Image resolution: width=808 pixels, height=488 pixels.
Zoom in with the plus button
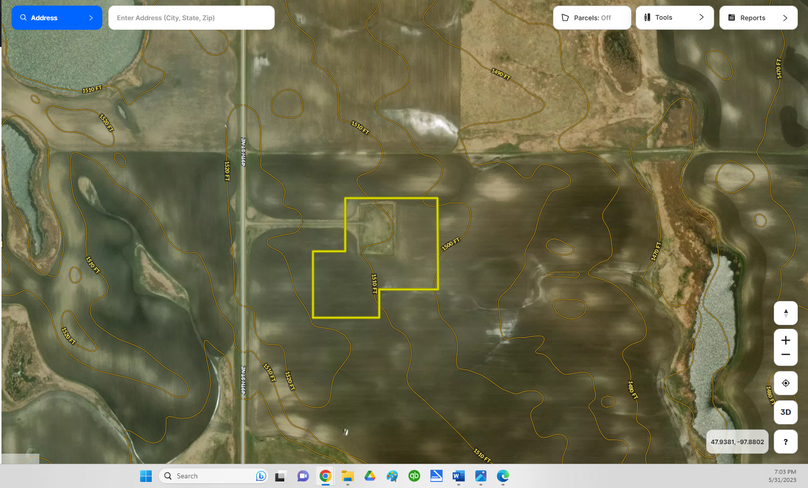coord(785,341)
